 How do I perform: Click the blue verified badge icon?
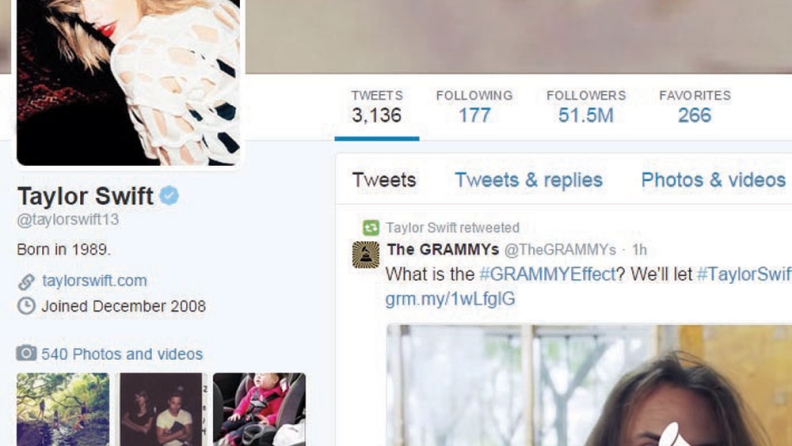[169, 195]
